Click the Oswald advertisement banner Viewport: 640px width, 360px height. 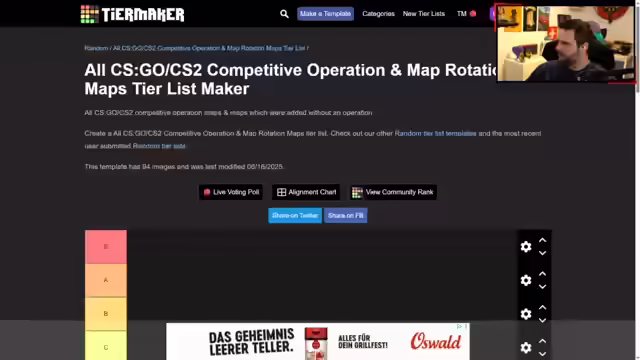[x=318, y=342]
